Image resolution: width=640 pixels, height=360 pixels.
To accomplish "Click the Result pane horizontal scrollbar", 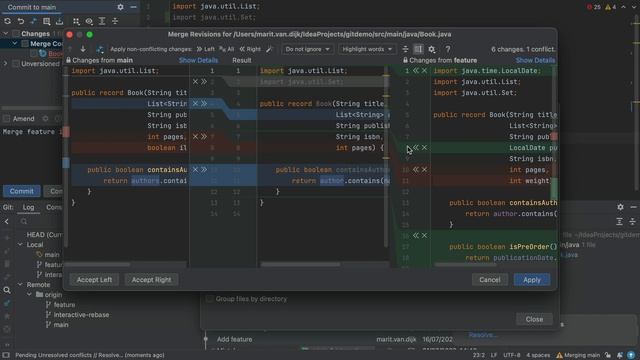I will coord(301,264).
